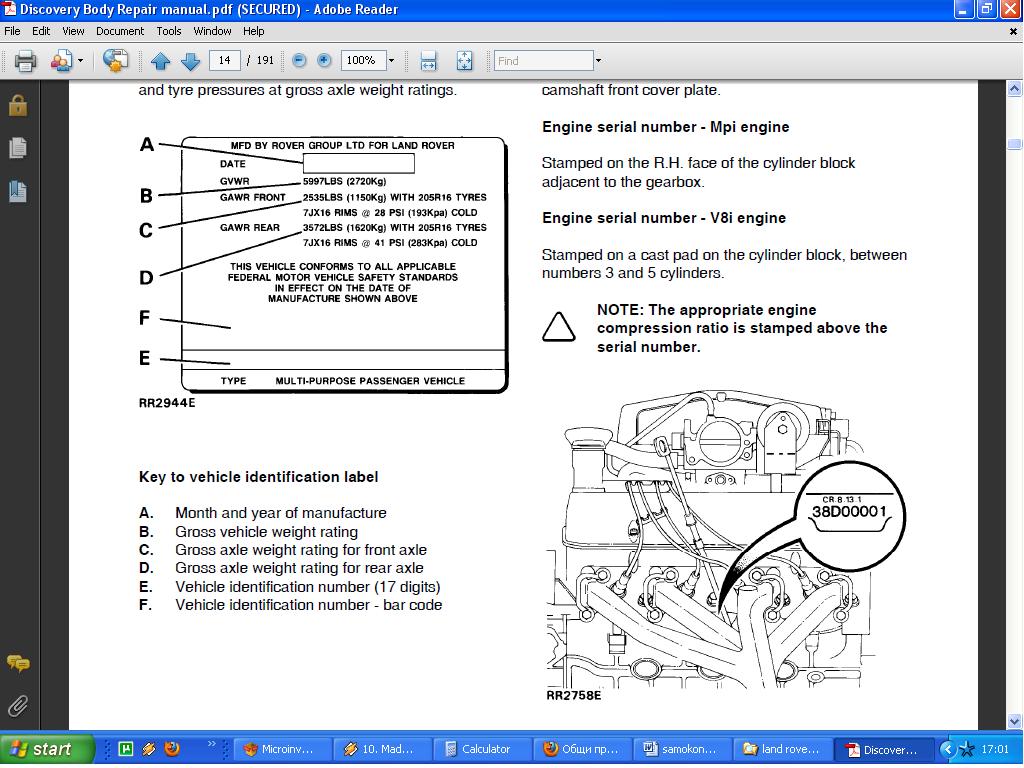Viewport: 1024px width, 768px height.
Task: Open the Find options dropdown arrow
Action: (x=598, y=61)
